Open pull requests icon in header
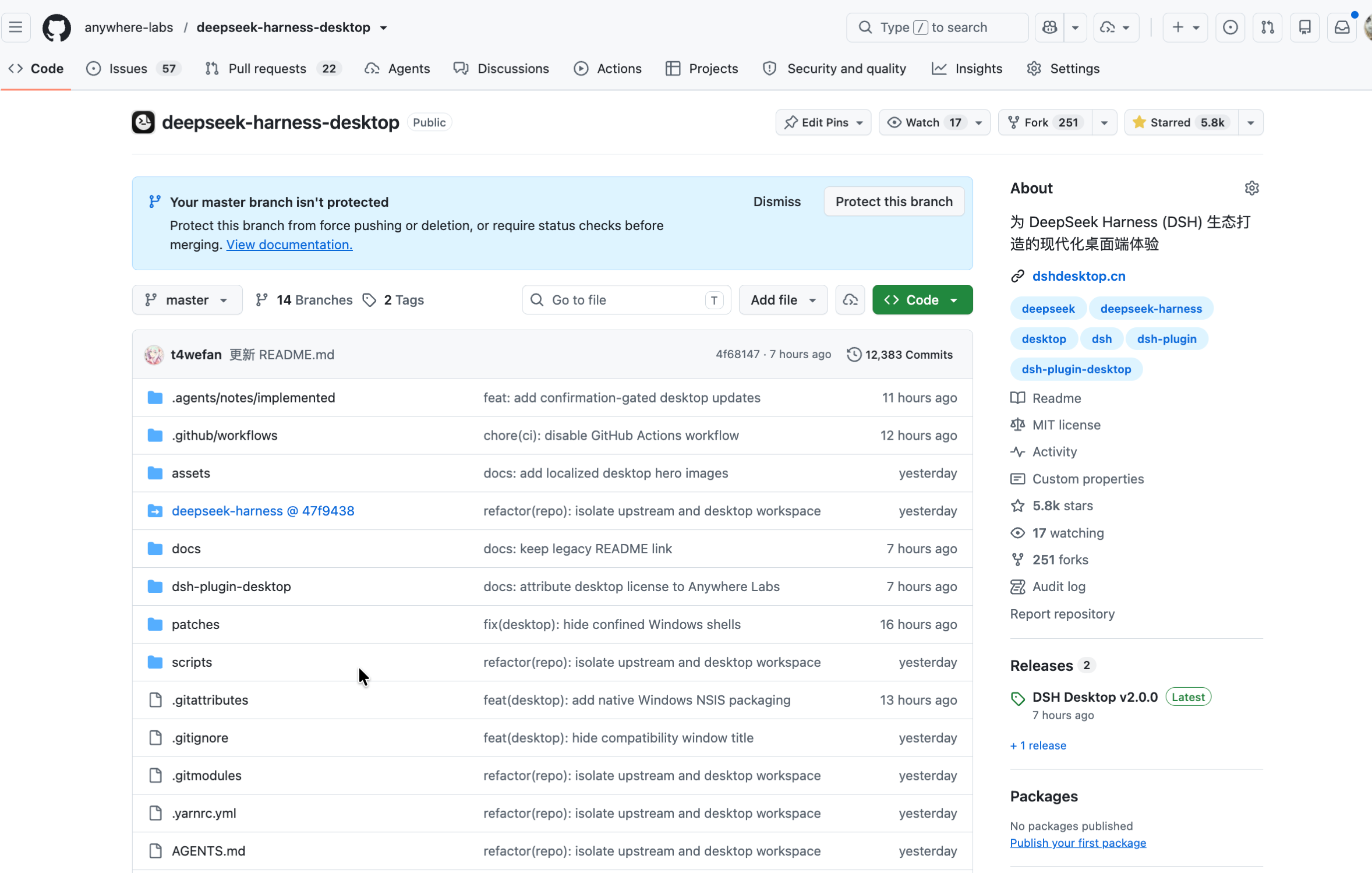 click(x=1268, y=27)
